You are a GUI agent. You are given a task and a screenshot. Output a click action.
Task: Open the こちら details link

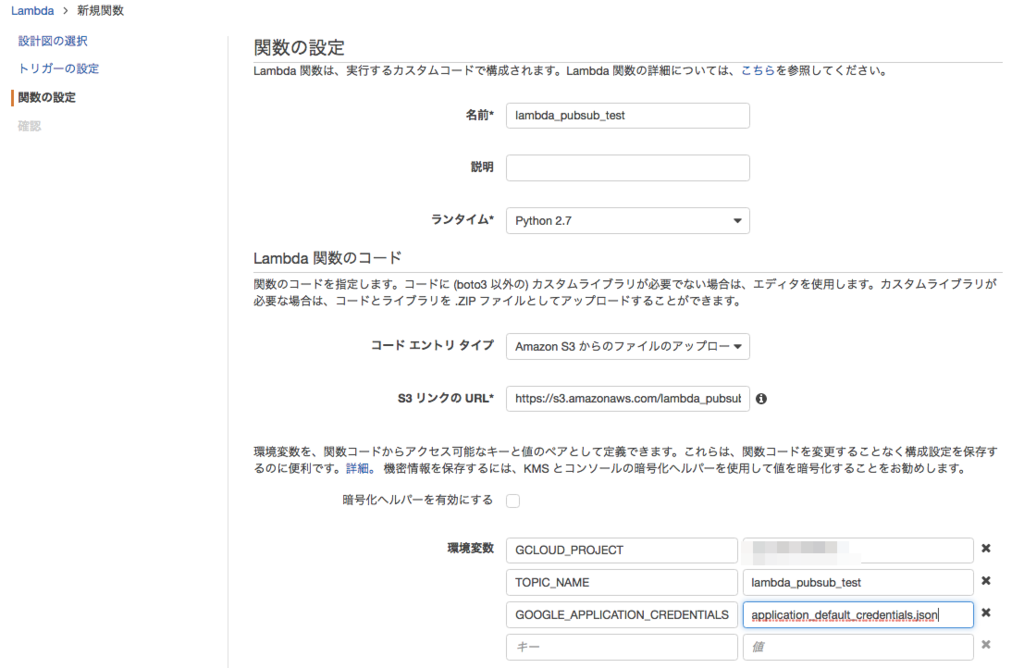coord(758,71)
